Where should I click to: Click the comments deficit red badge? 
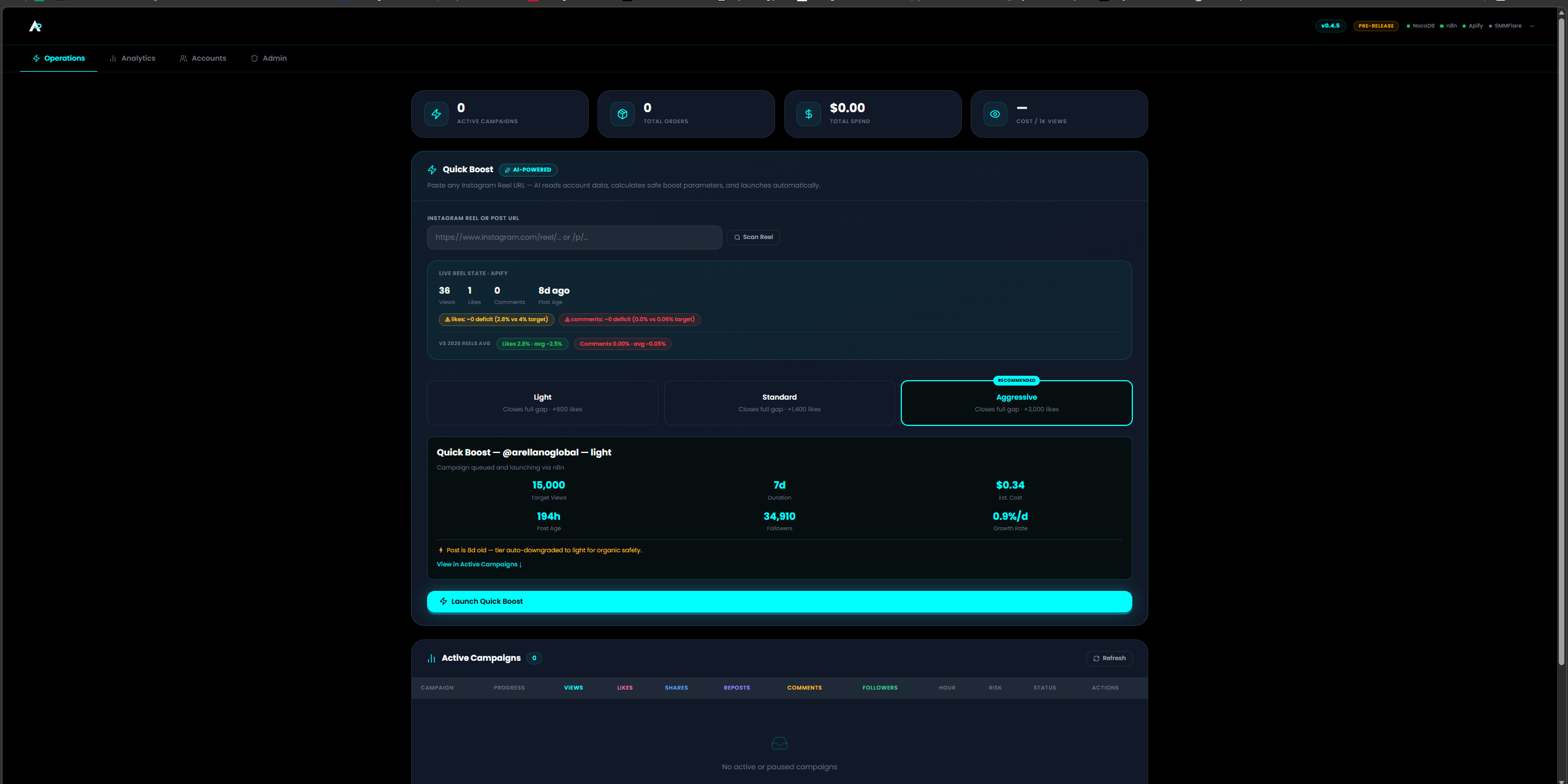[629, 319]
